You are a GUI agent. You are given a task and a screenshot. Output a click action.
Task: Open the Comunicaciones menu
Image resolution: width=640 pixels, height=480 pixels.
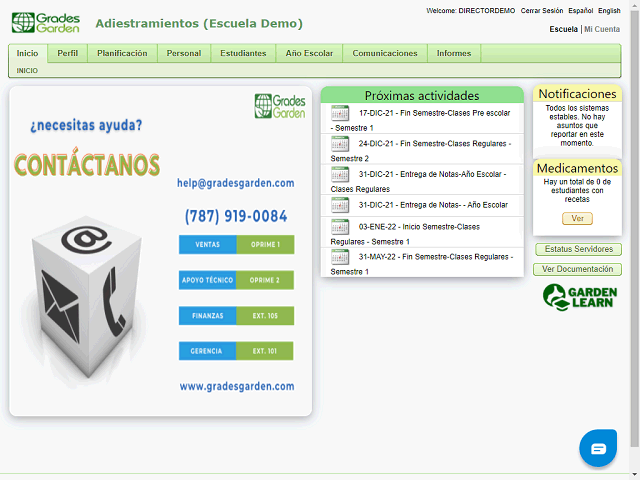pyautogui.click(x=385, y=53)
